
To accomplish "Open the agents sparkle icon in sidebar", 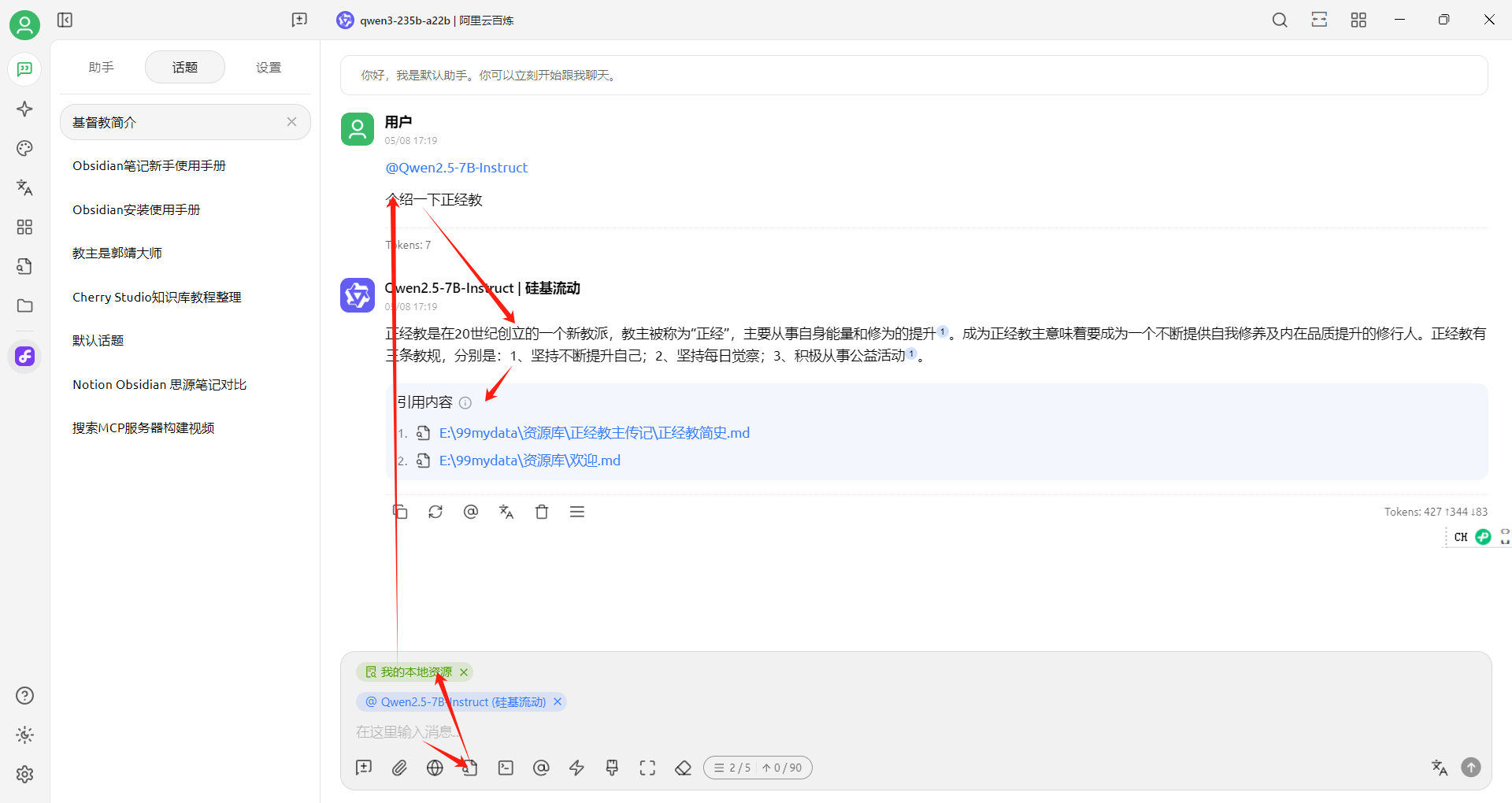I will (24, 109).
